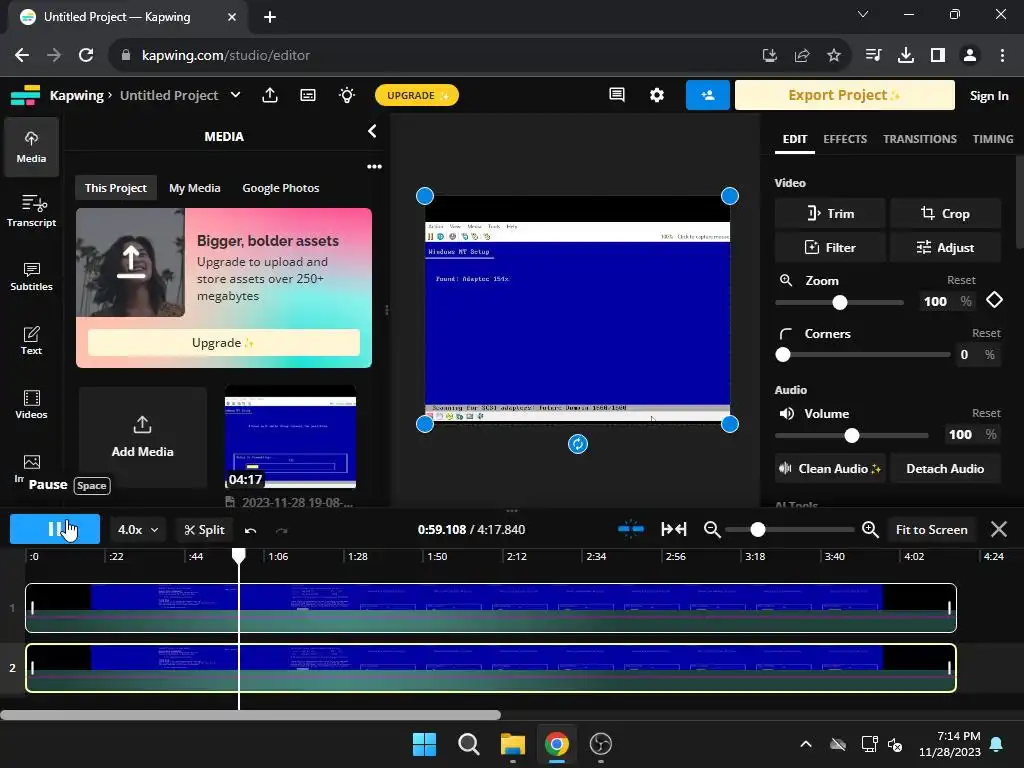The width and height of the screenshot is (1024, 768).
Task: Click the lightbulb tips icon
Action: 347,95
